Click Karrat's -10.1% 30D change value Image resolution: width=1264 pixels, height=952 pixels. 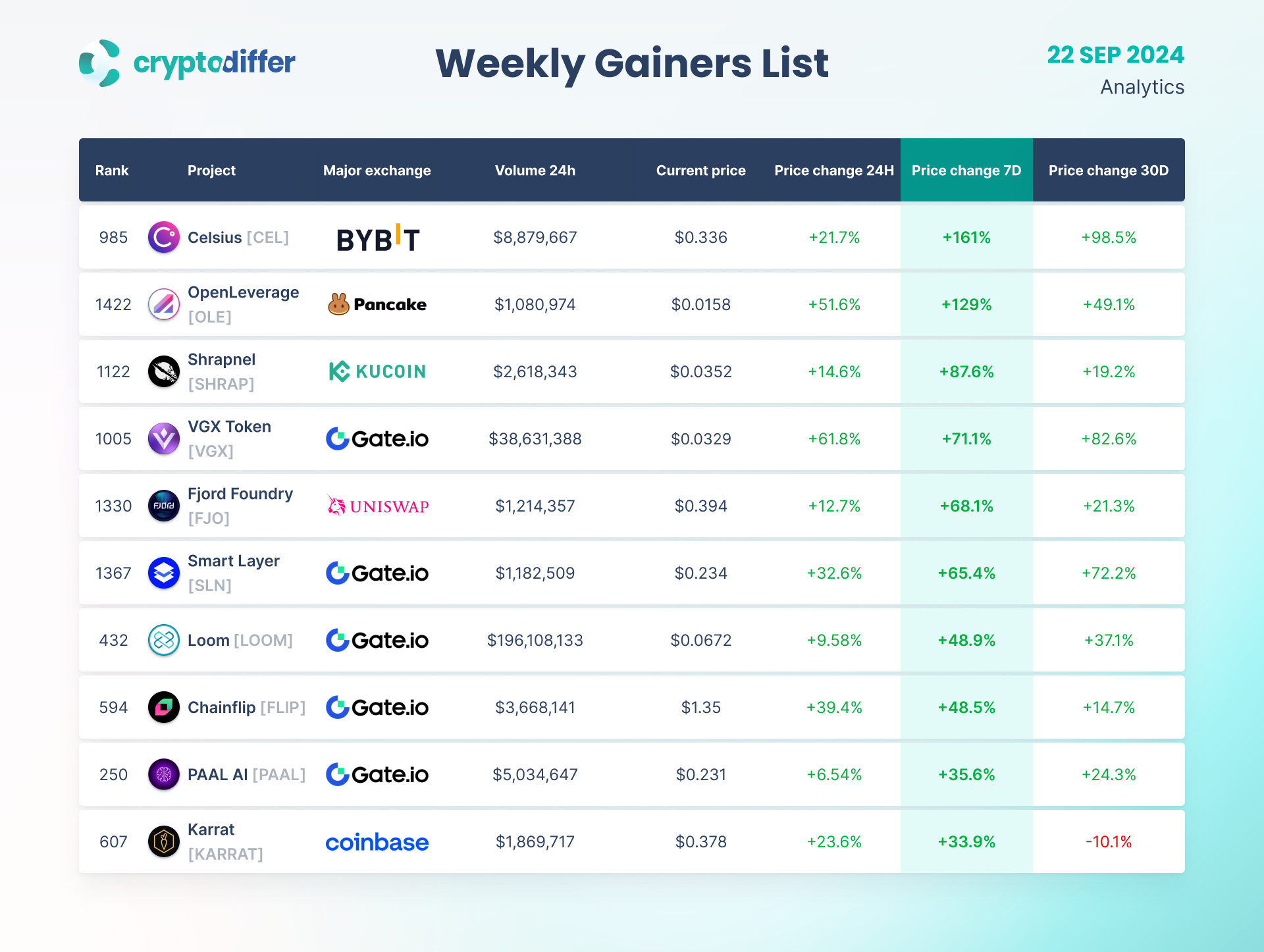pos(1108,841)
